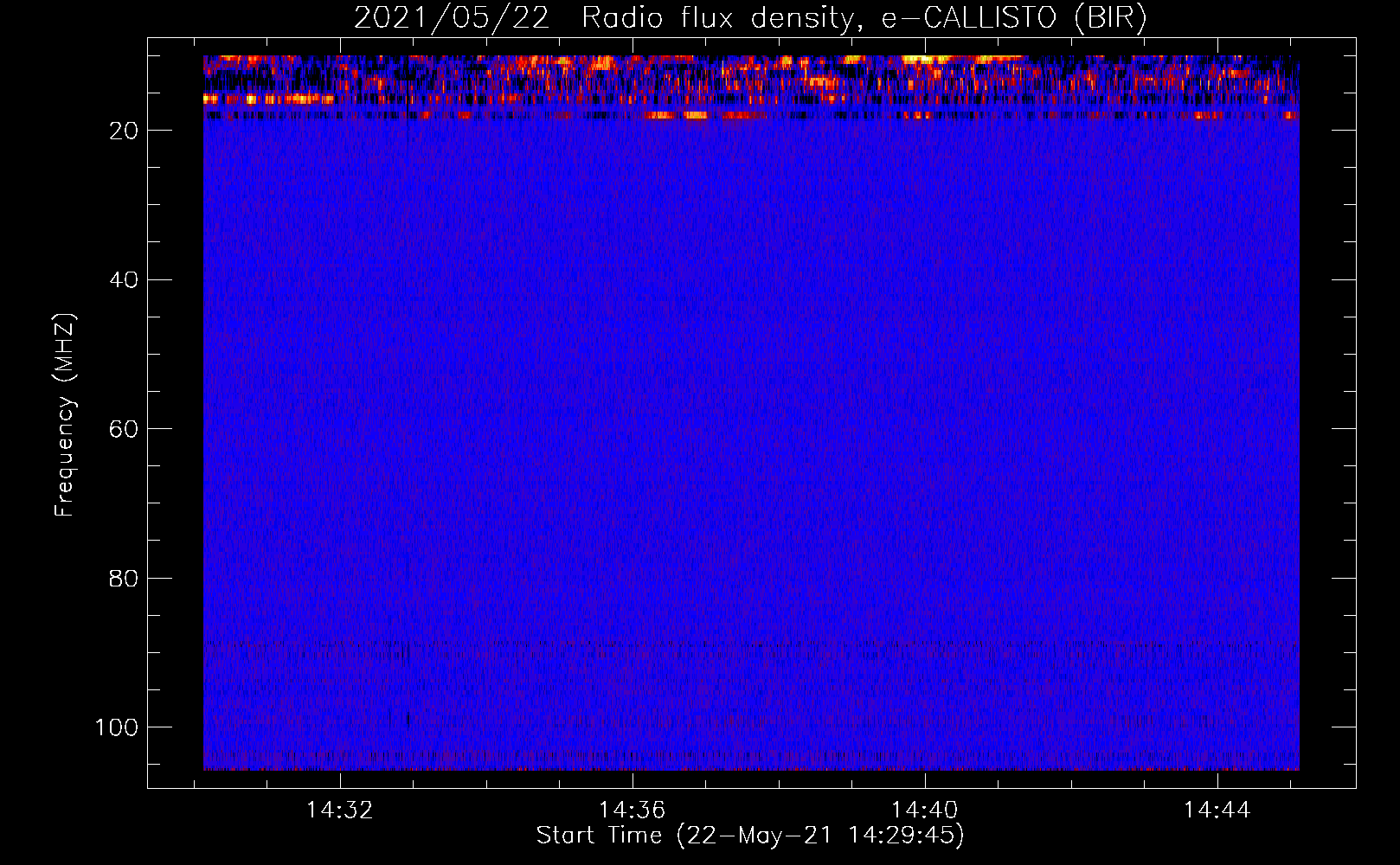Click the '14:40' time tick label
This screenshot has width=1400, height=865.
point(925,810)
